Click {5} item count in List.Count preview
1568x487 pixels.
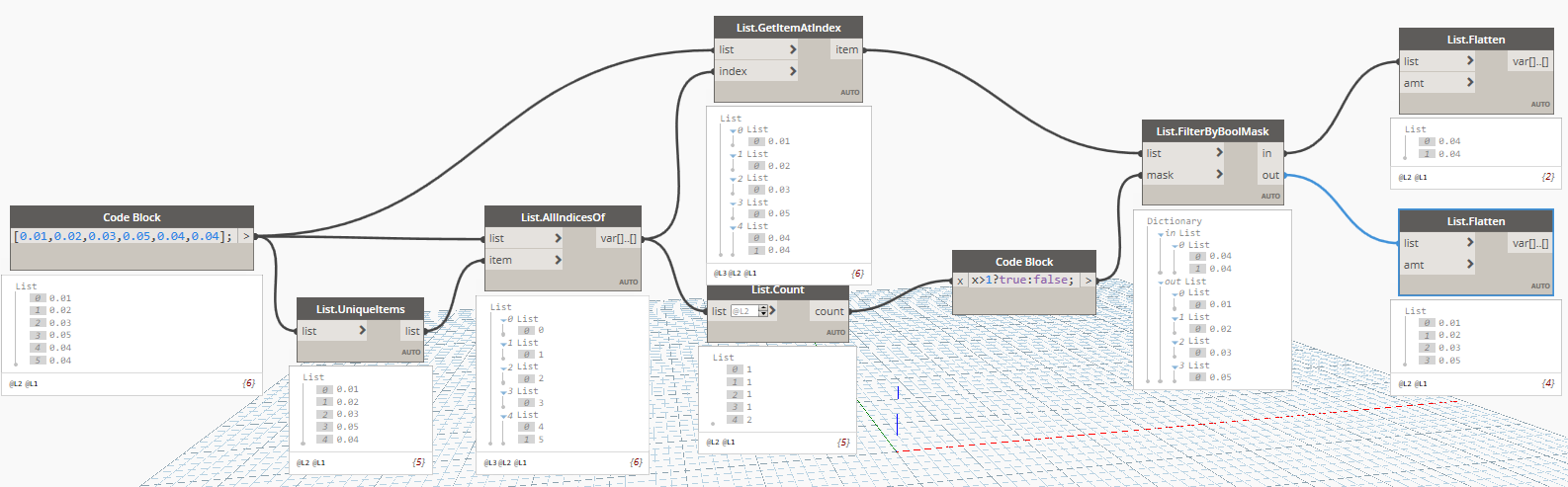click(x=843, y=443)
